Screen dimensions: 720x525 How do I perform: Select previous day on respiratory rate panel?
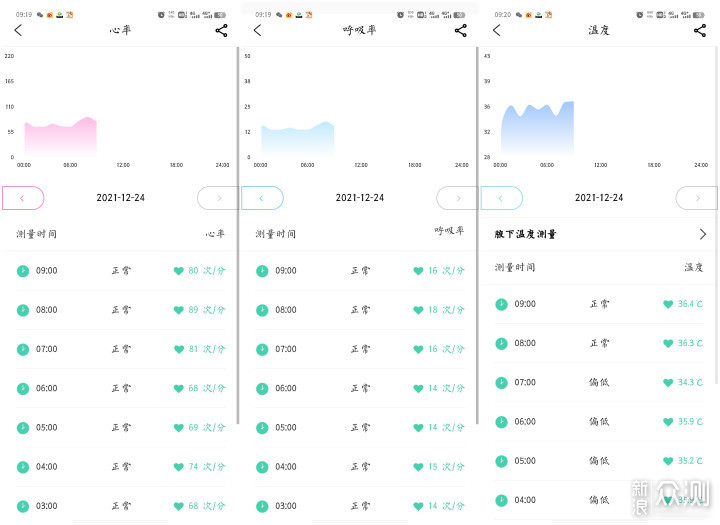[262, 198]
